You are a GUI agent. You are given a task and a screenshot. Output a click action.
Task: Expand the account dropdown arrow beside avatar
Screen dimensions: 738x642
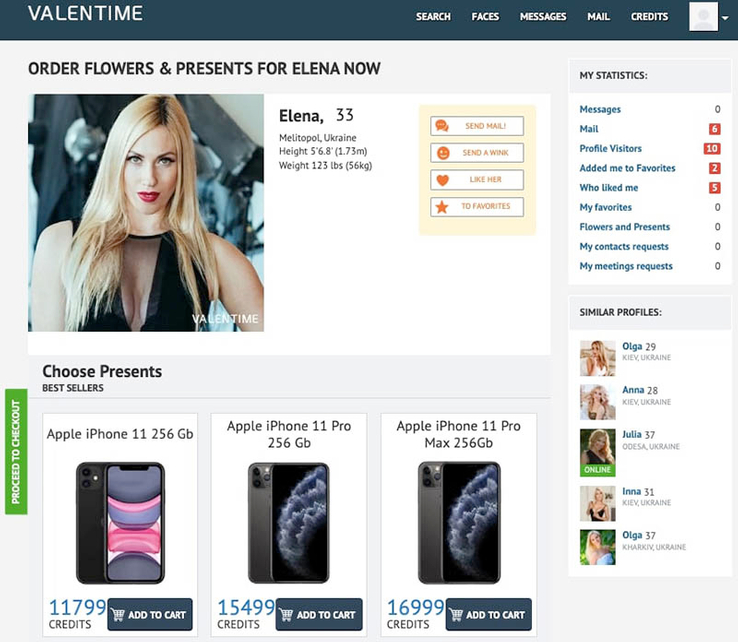click(725, 17)
